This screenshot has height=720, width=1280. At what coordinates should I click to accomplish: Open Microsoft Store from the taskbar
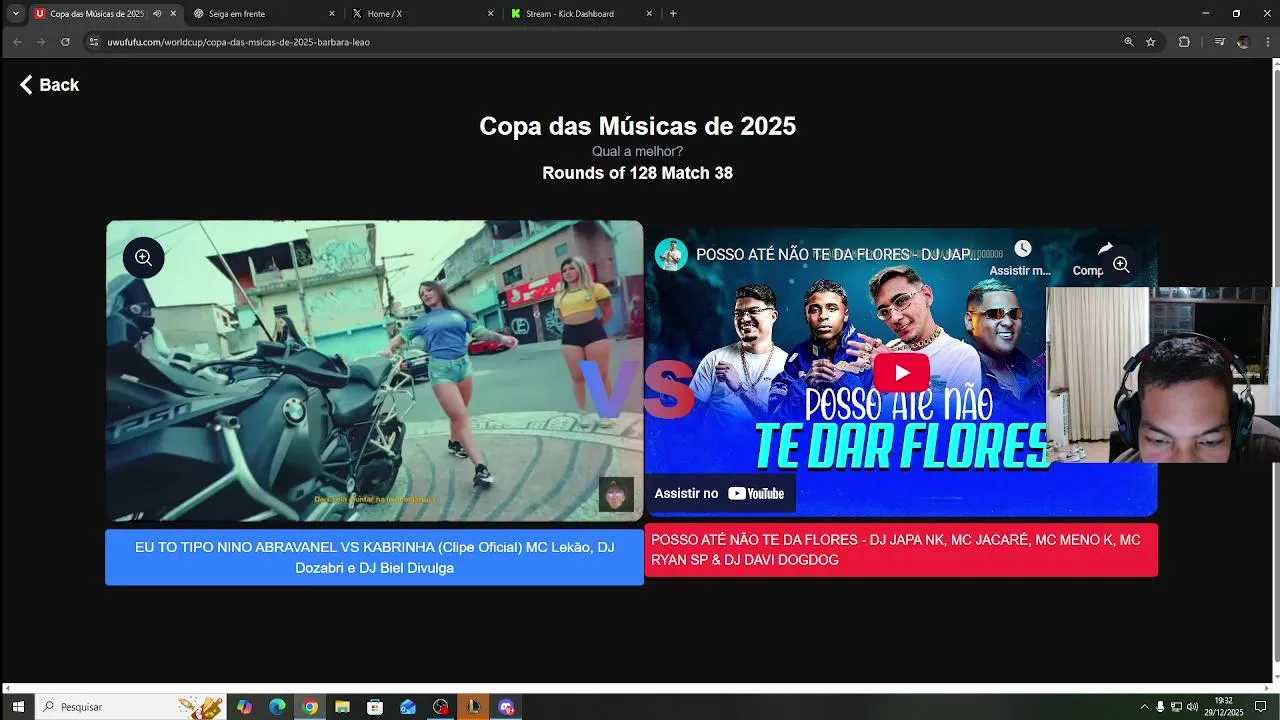click(x=375, y=707)
